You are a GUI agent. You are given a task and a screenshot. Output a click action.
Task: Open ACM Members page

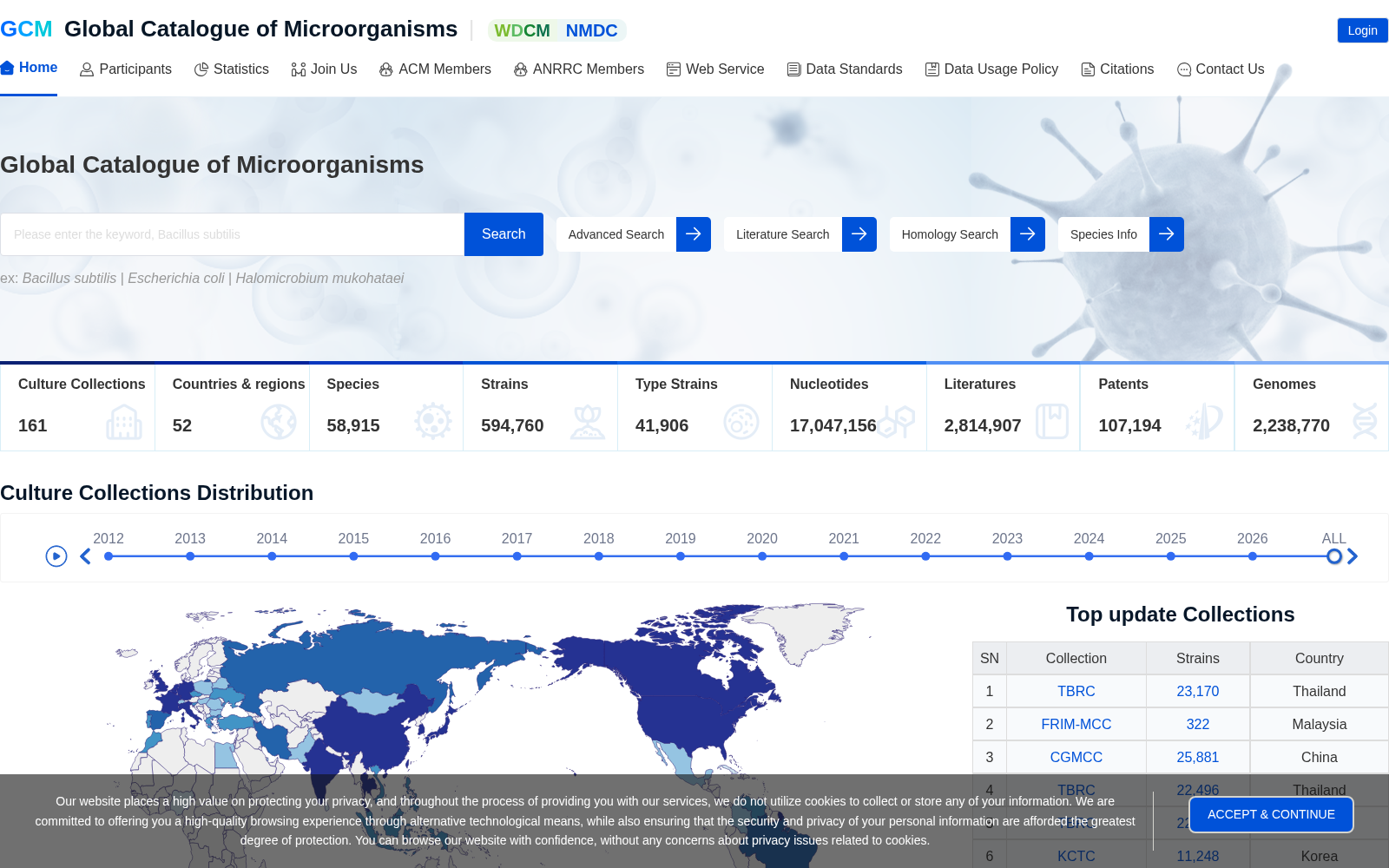[435, 69]
